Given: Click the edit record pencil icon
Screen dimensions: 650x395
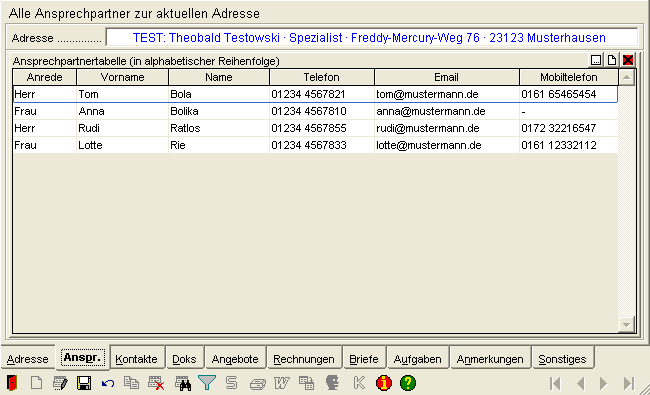Looking at the screenshot, I should click(60, 383).
